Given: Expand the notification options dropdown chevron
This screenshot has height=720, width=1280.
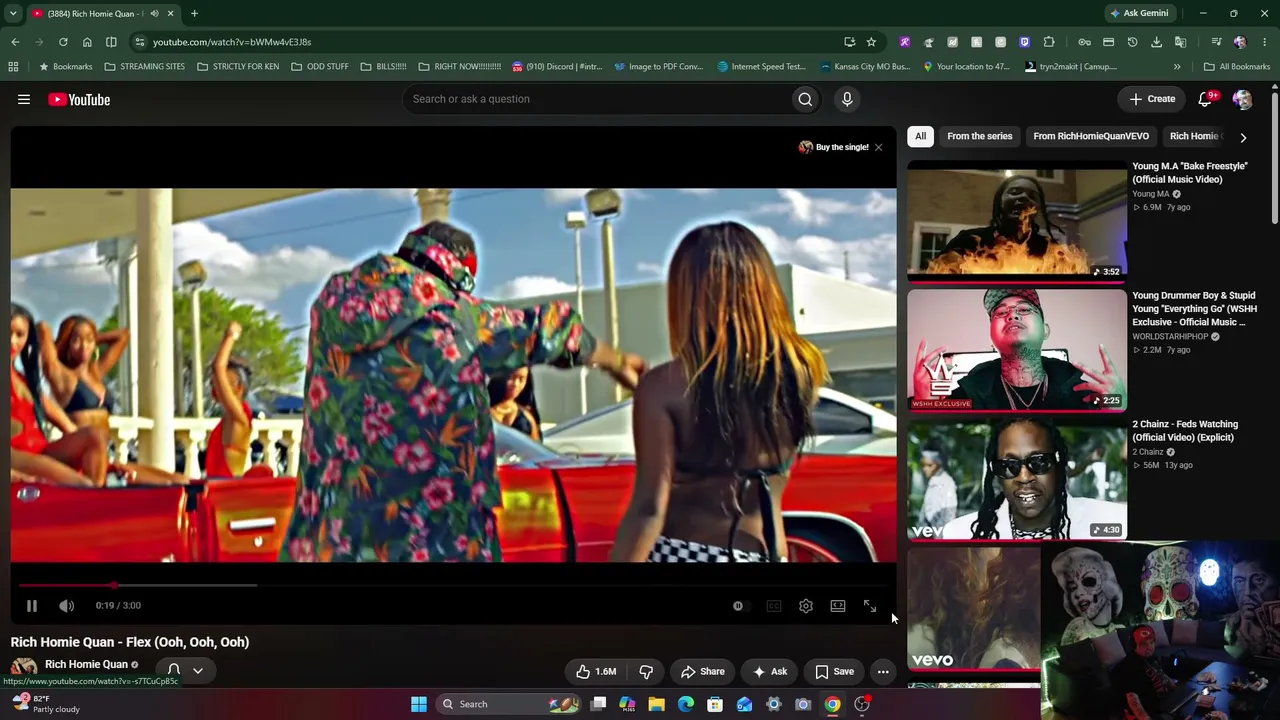Looking at the screenshot, I should pyautogui.click(x=198, y=671).
